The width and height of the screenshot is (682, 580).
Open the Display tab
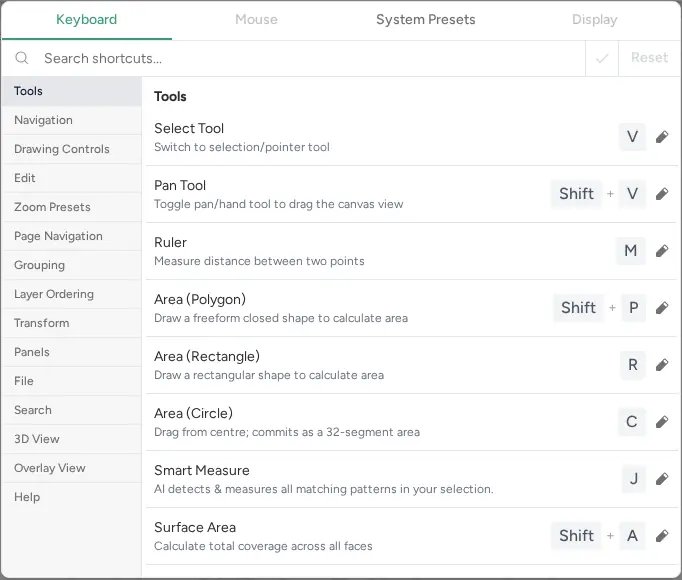(595, 20)
